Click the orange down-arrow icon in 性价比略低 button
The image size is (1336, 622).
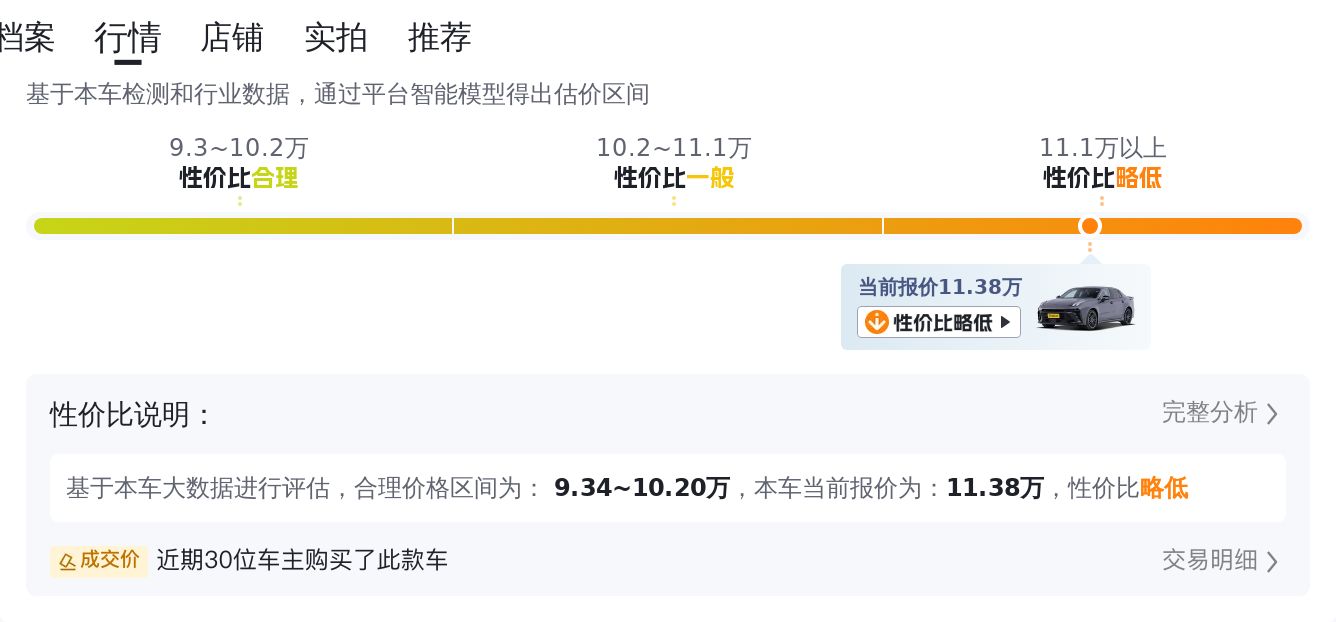[876, 322]
